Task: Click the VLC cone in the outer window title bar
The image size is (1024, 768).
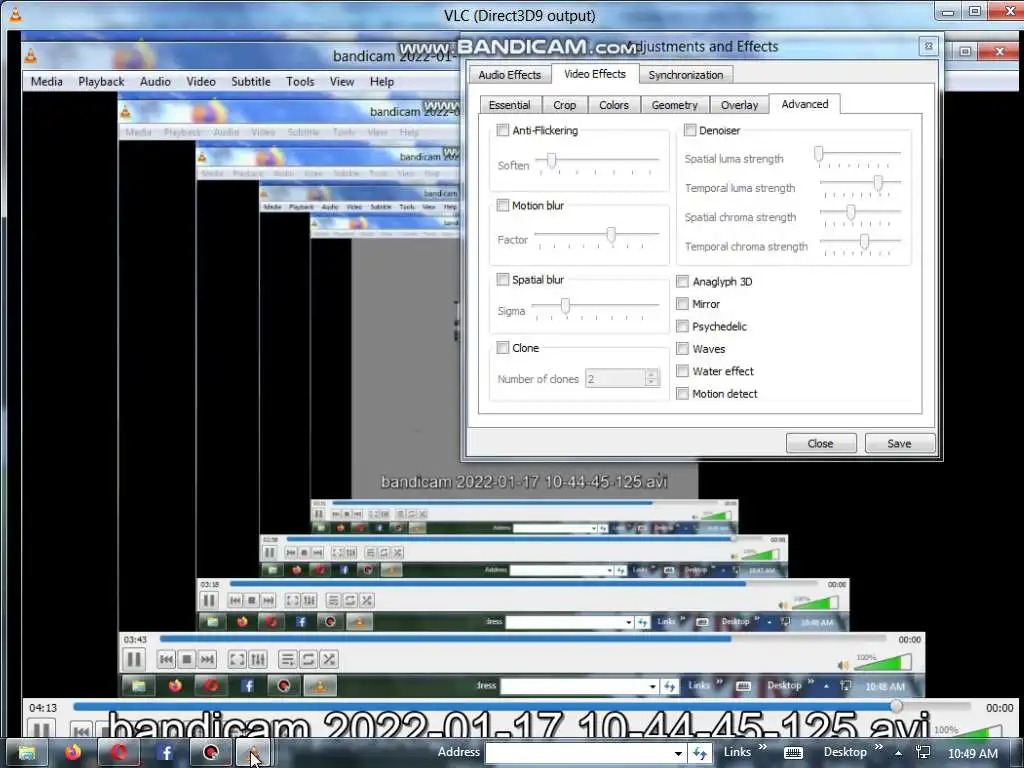Action: click(x=14, y=14)
